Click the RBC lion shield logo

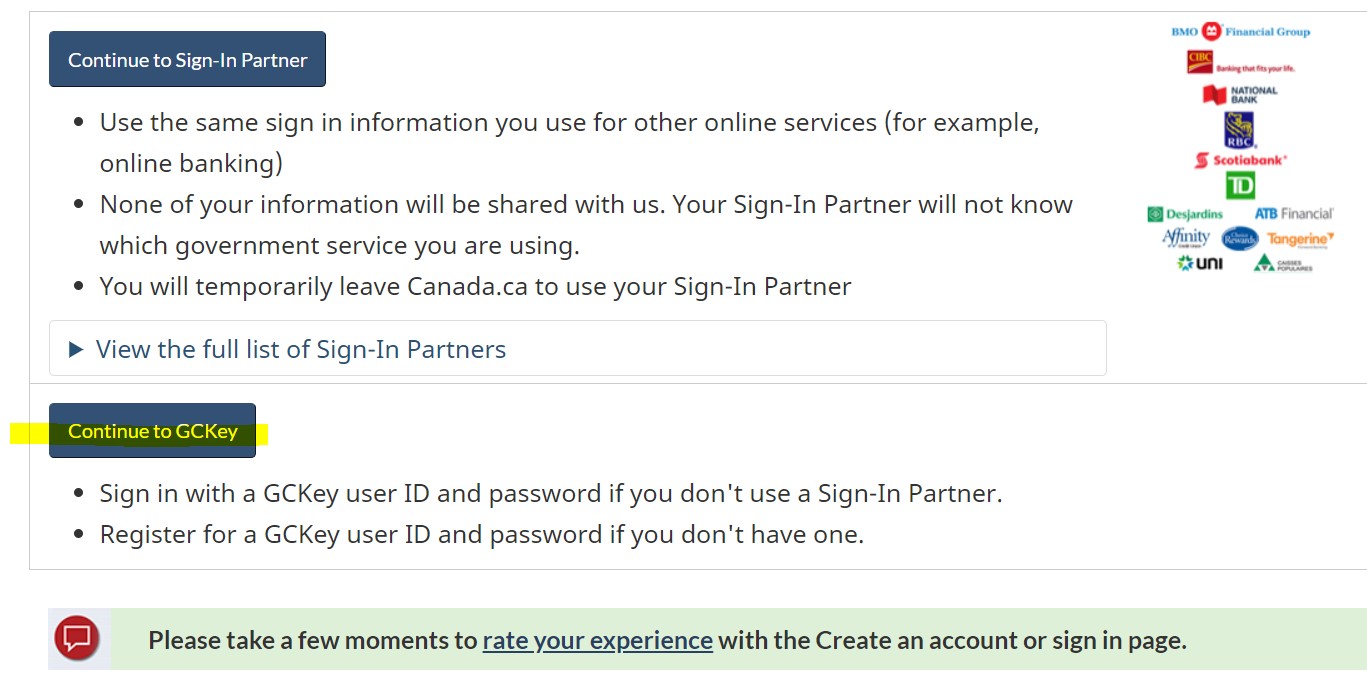click(x=1240, y=130)
